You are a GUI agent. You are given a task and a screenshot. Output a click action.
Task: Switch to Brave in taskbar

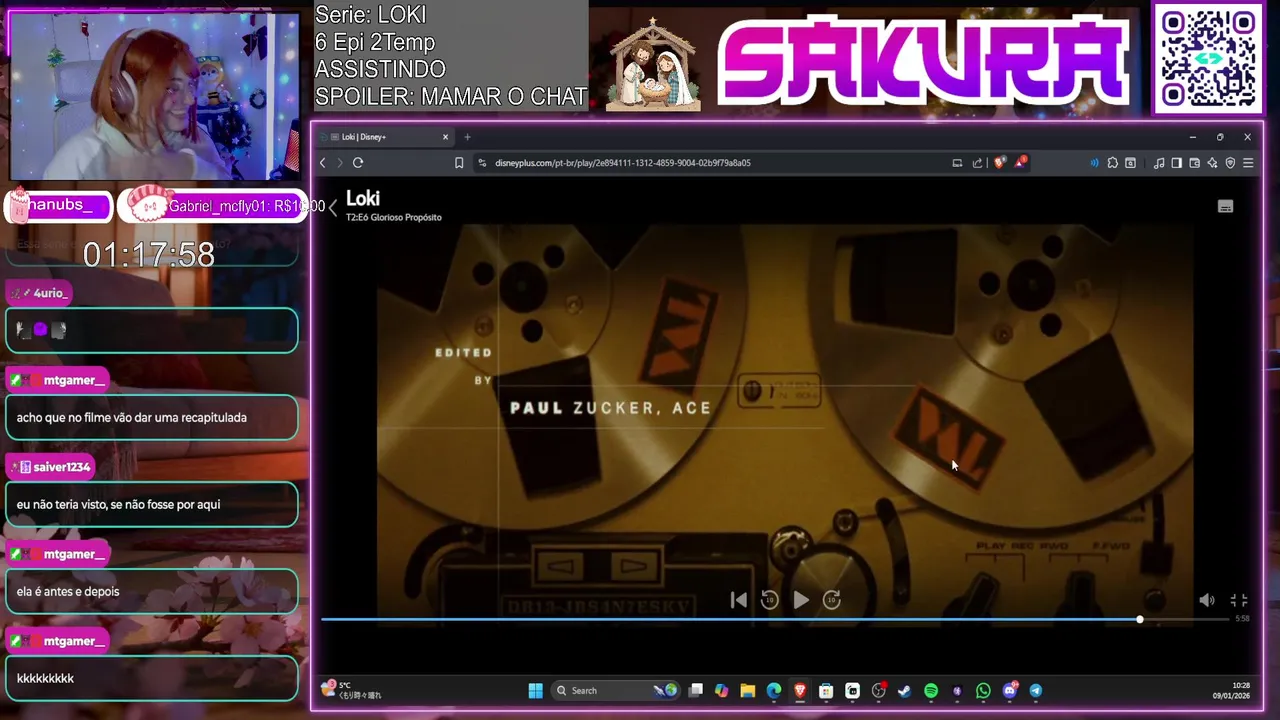coord(800,691)
